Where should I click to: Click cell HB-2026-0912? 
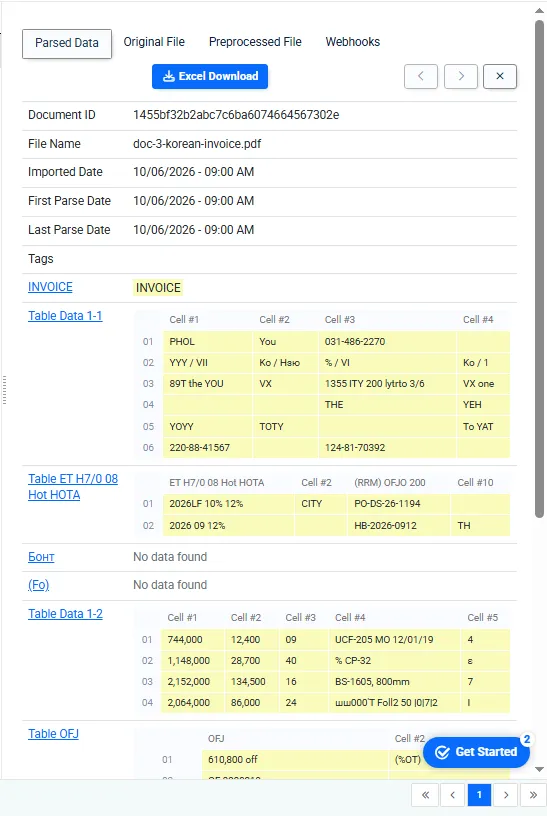click(399, 526)
